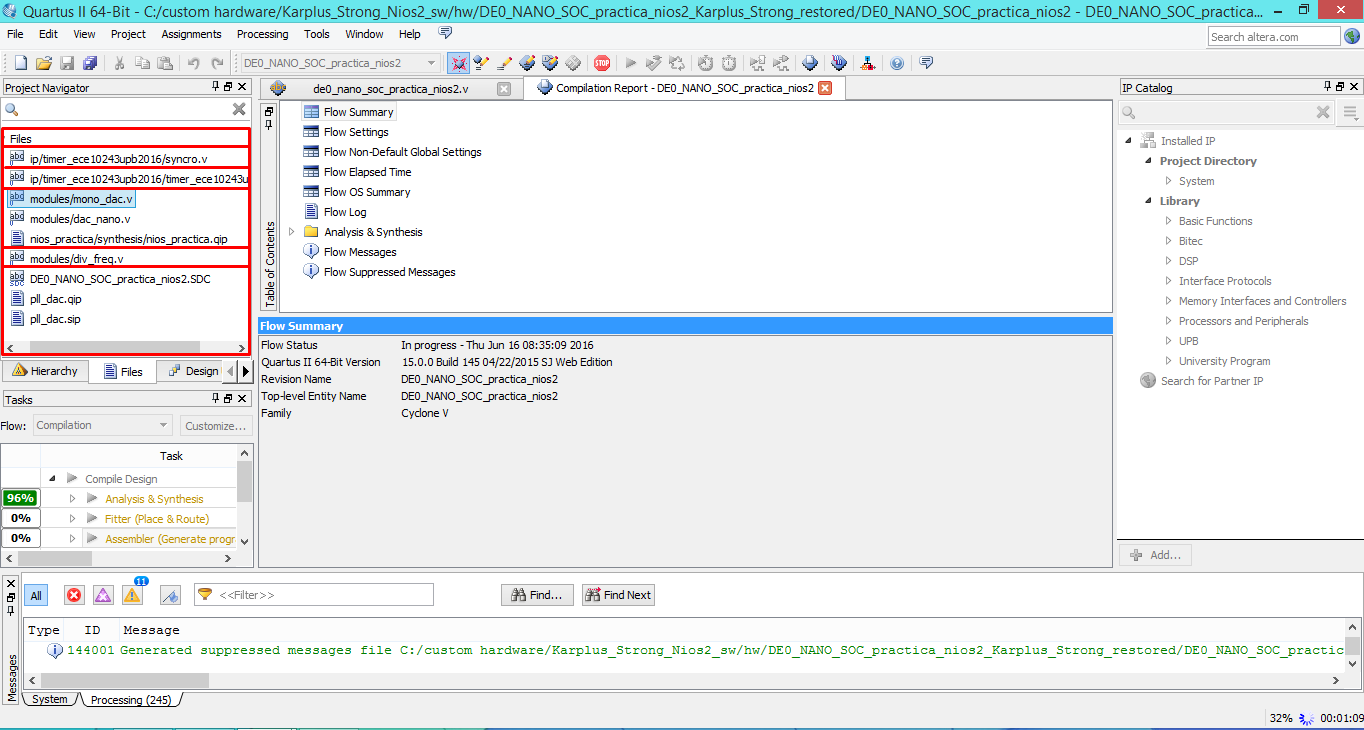This screenshot has height=730, width=1364.
Task: Click the Open file folder icon
Action: coord(44,63)
